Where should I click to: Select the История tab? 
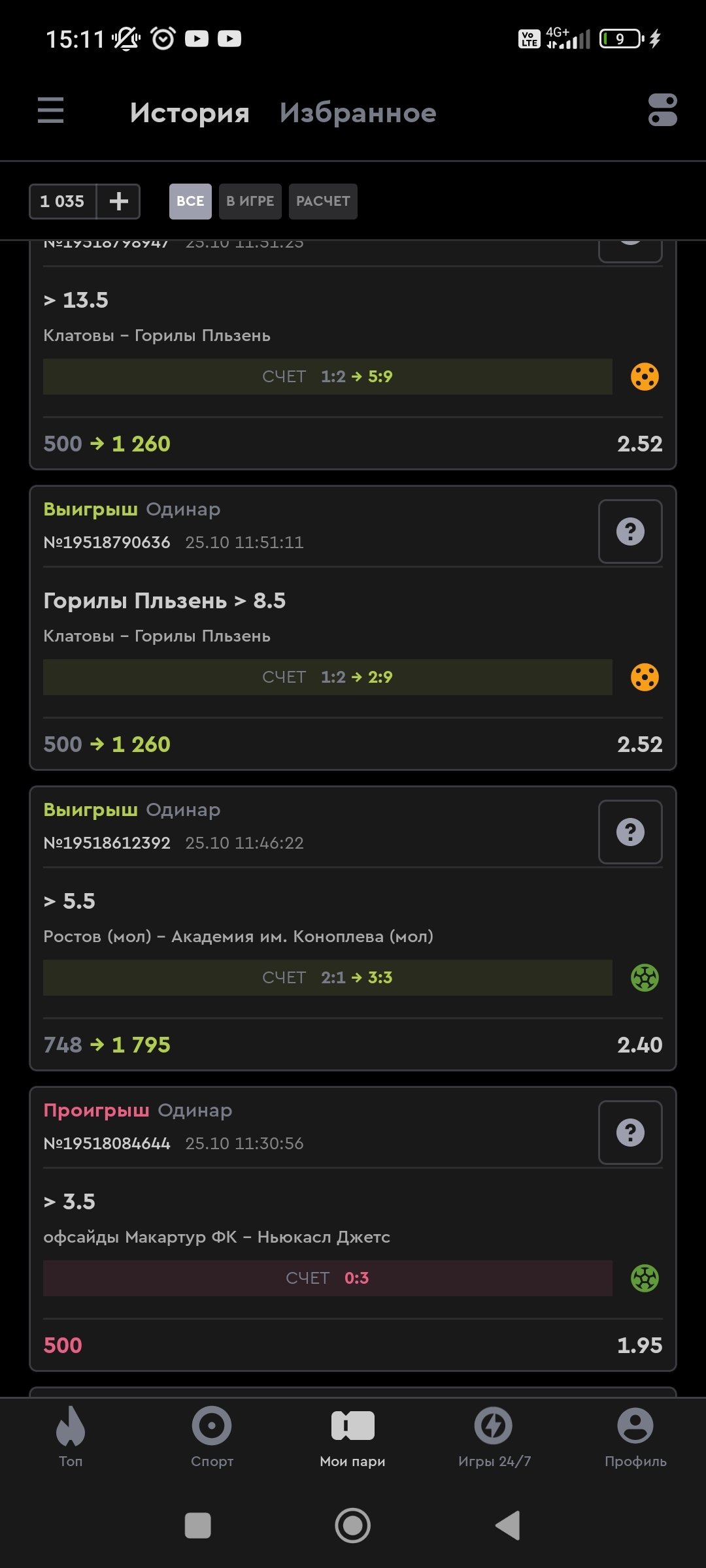click(x=190, y=113)
